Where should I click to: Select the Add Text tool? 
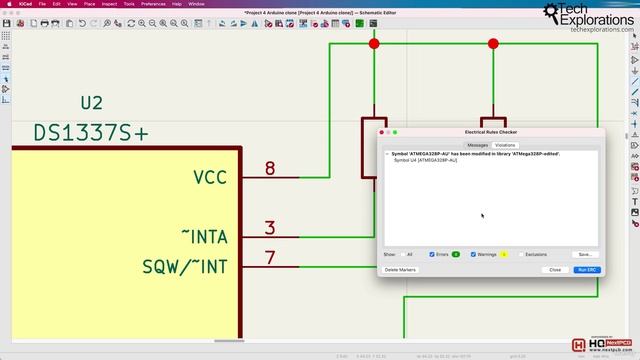pyautogui.click(x=635, y=202)
